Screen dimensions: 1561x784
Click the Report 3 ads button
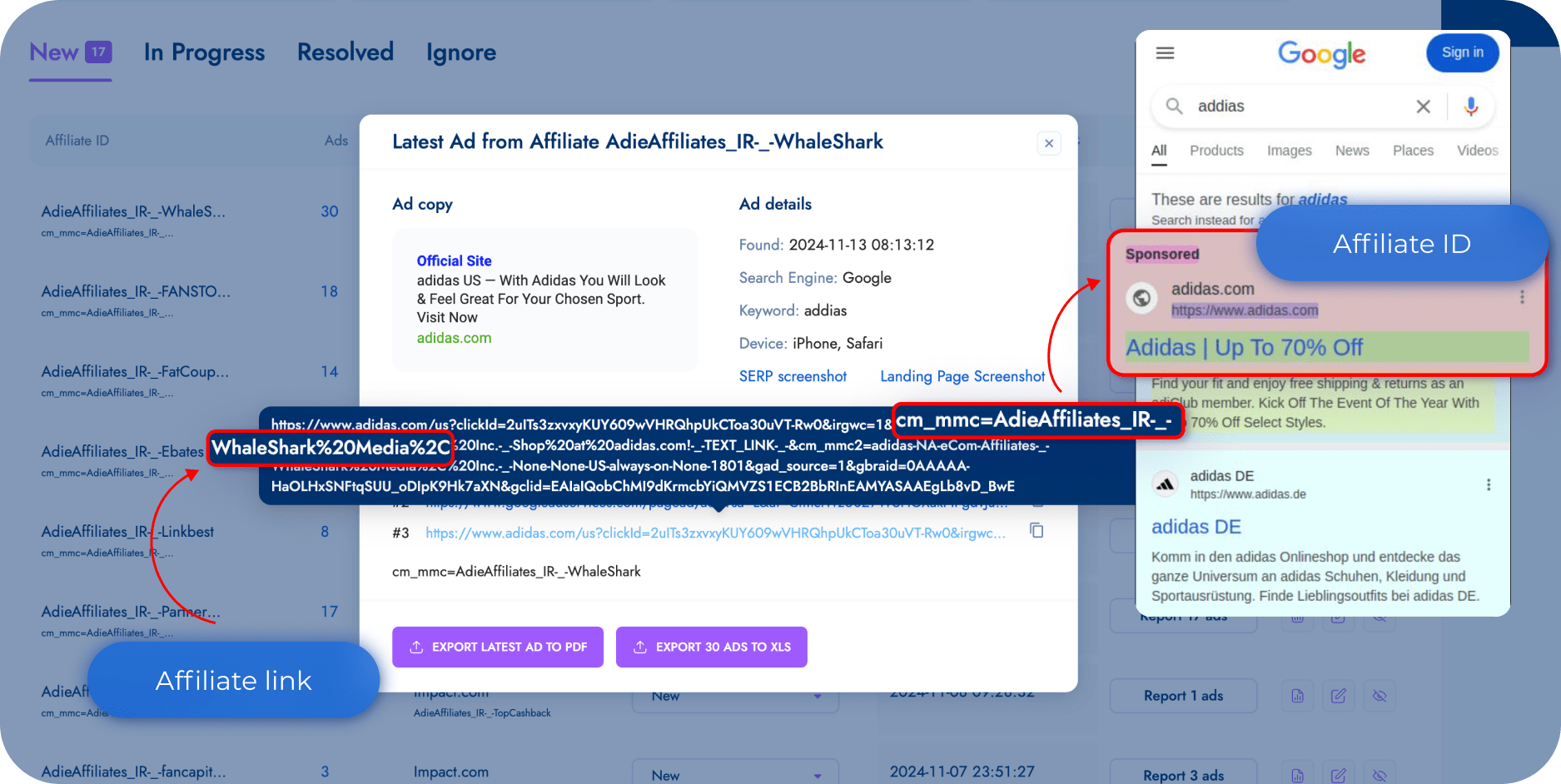(1183, 774)
